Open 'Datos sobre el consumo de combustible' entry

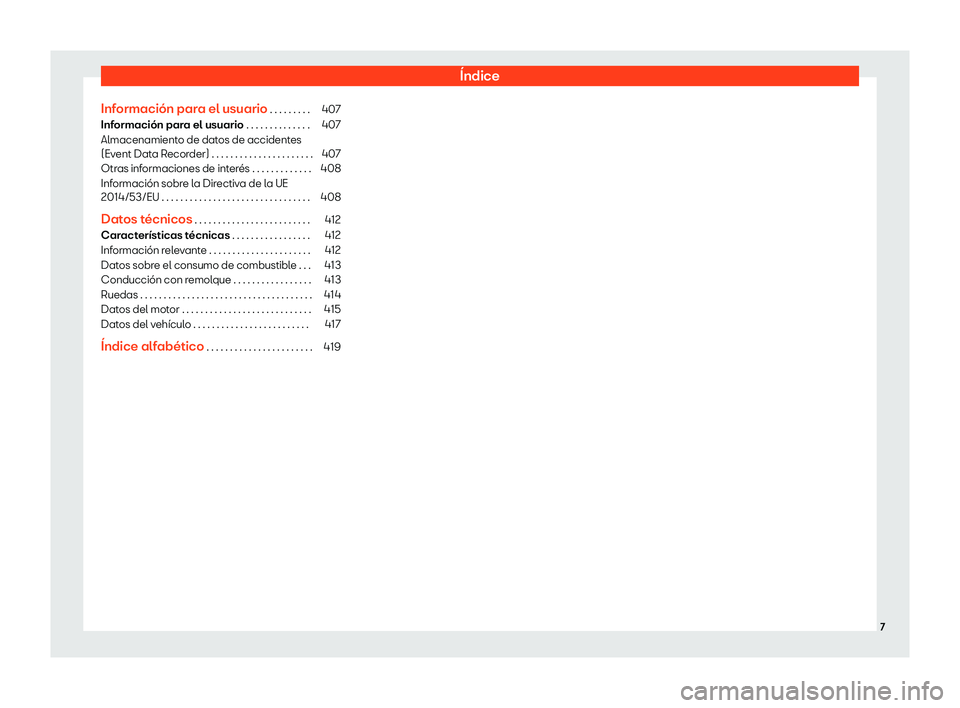click(198, 265)
